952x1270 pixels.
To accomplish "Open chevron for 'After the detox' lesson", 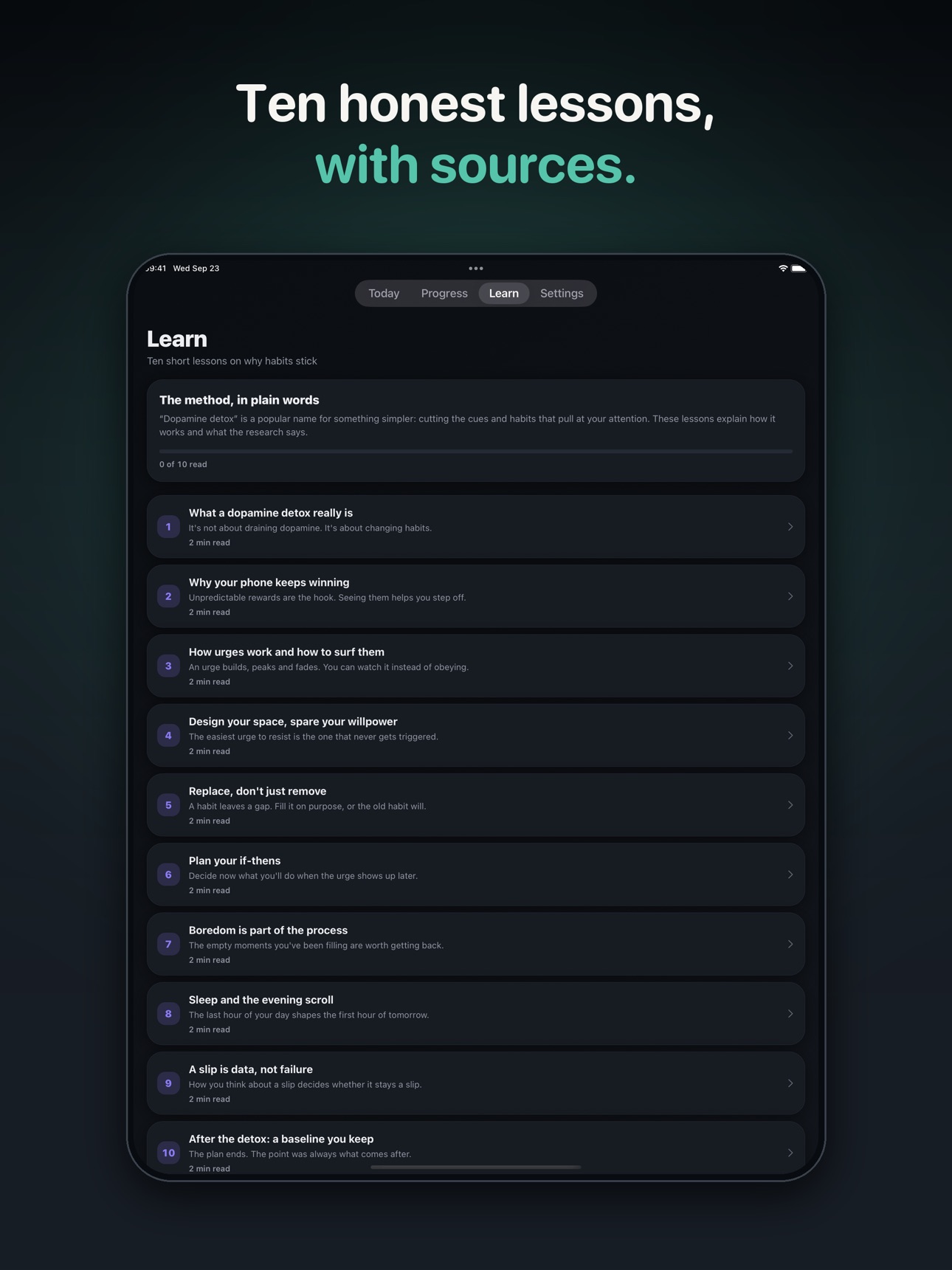I will (x=790, y=1153).
